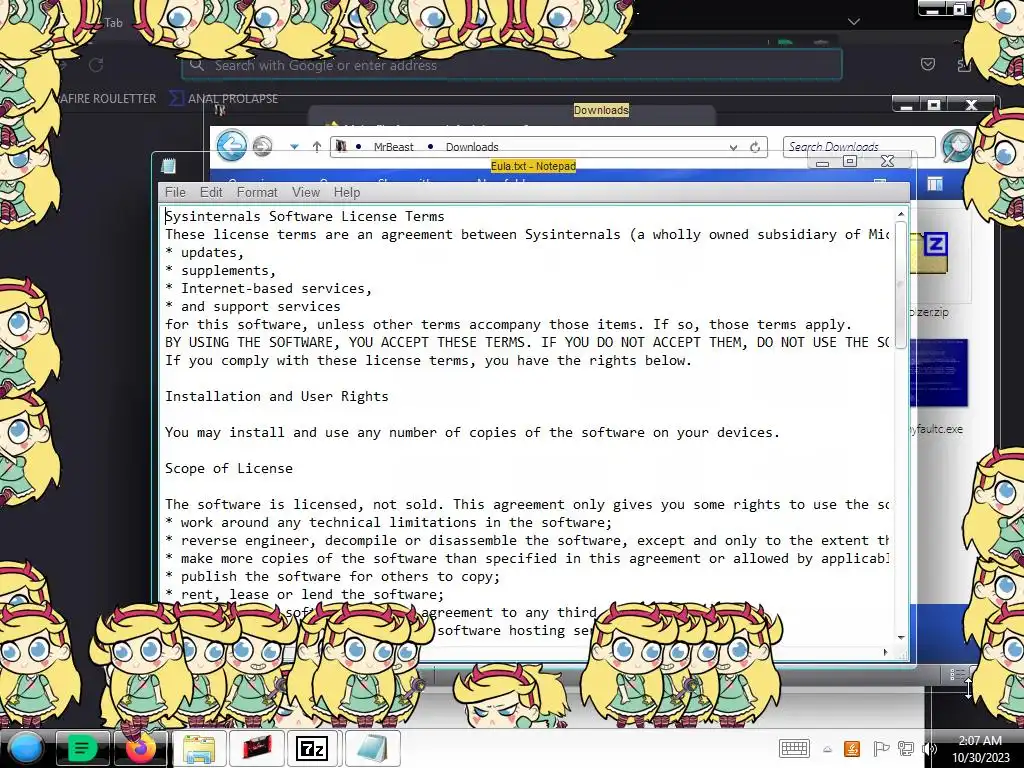The width and height of the screenshot is (1024, 768).
Task: Open the network tray icon
Action: pos(906,748)
